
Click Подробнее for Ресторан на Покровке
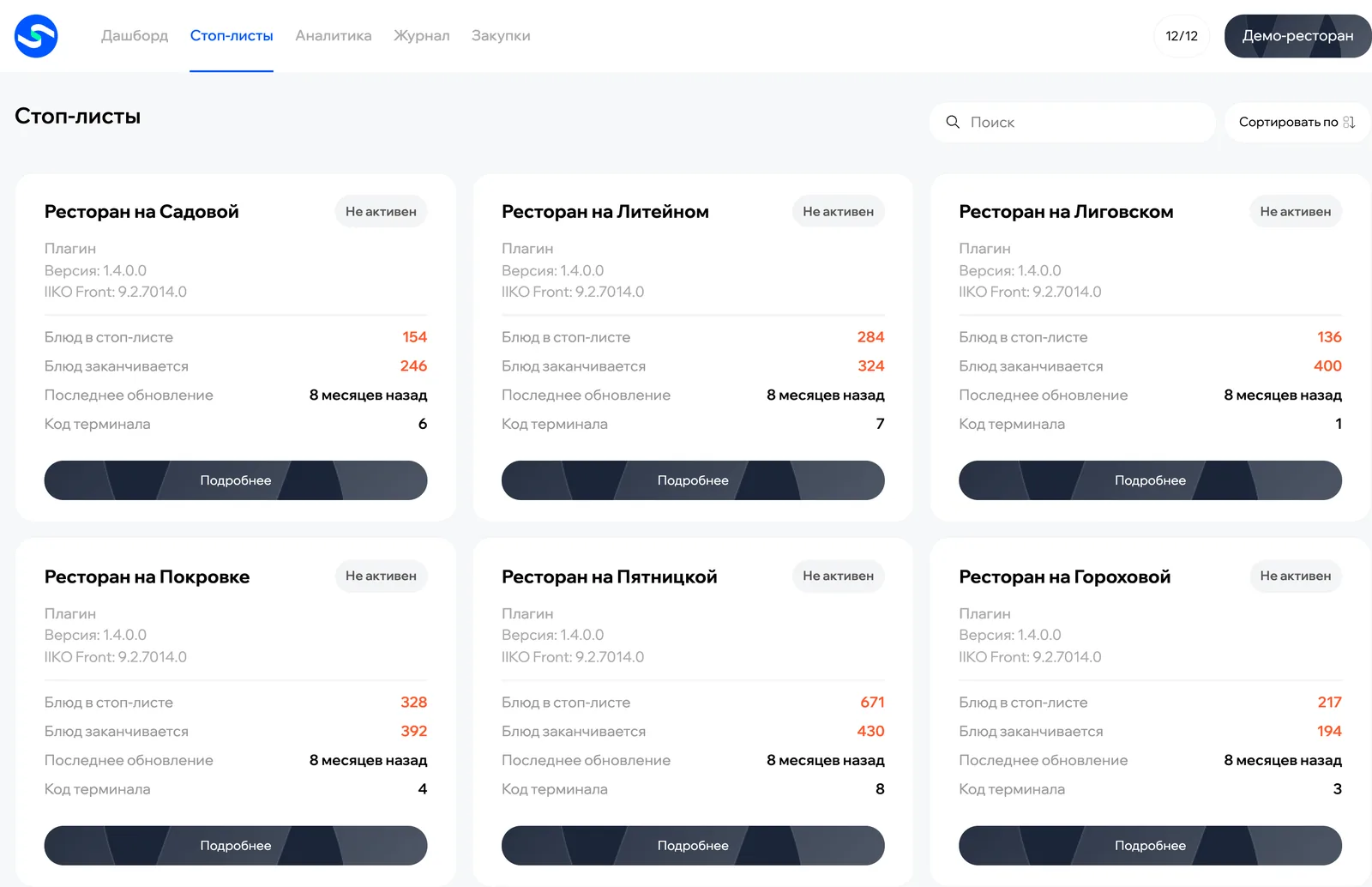click(236, 846)
